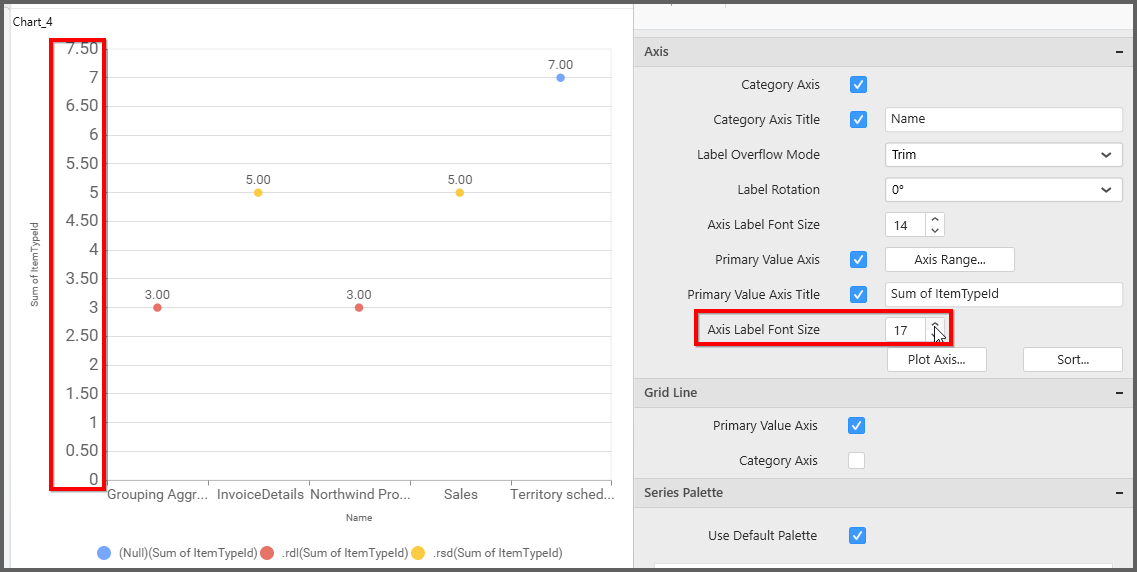
Task: Click the blue (Null) legend marker
Action: tap(104, 553)
